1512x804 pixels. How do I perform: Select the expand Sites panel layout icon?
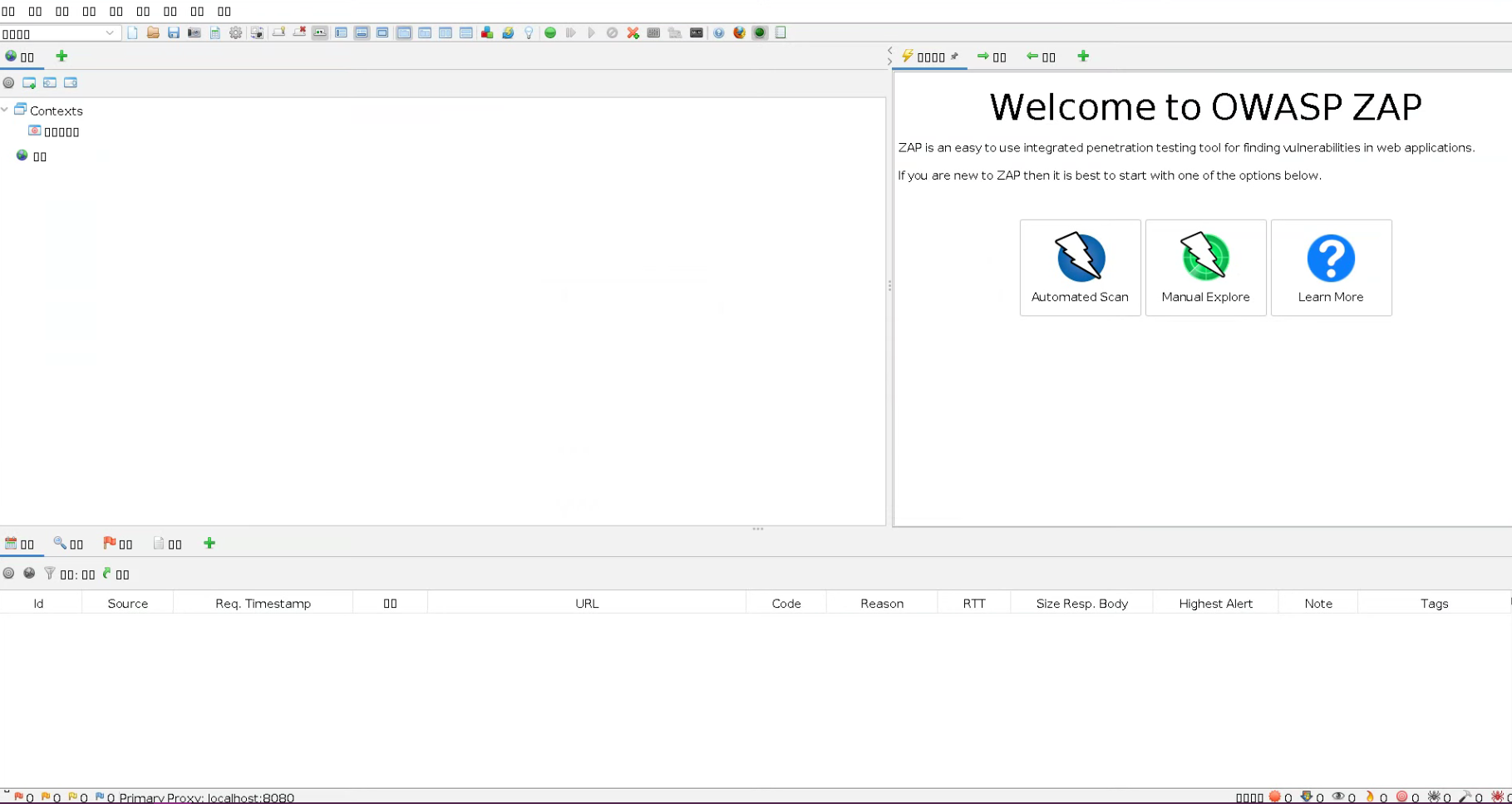(x=341, y=33)
